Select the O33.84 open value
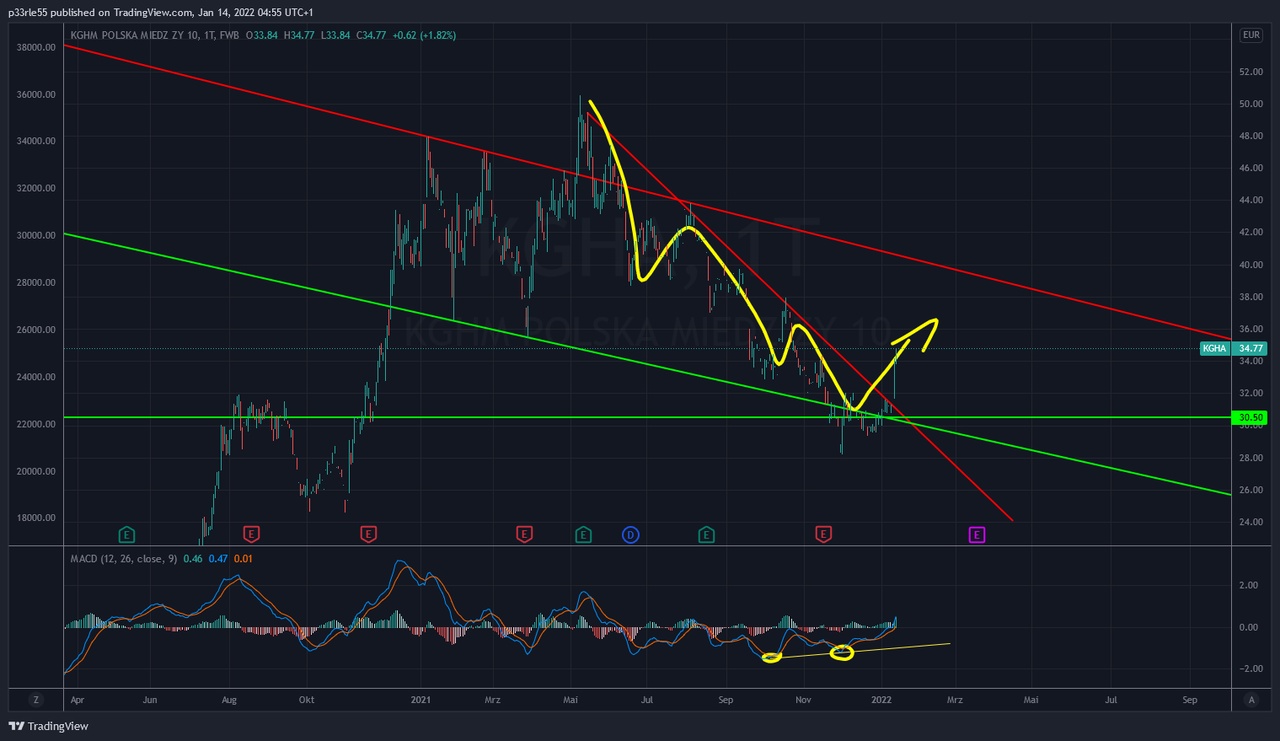The height and width of the screenshot is (741, 1280). (264, 35)
